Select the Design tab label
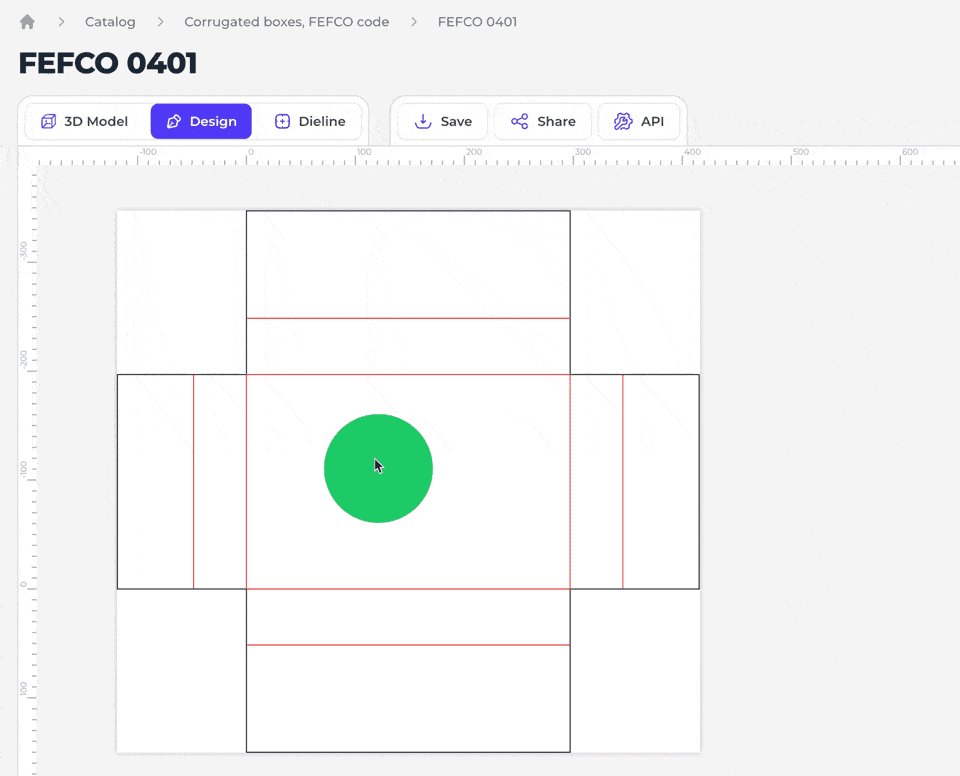The image size is (960, 776). pyautogui.click(x=213, y=122)
